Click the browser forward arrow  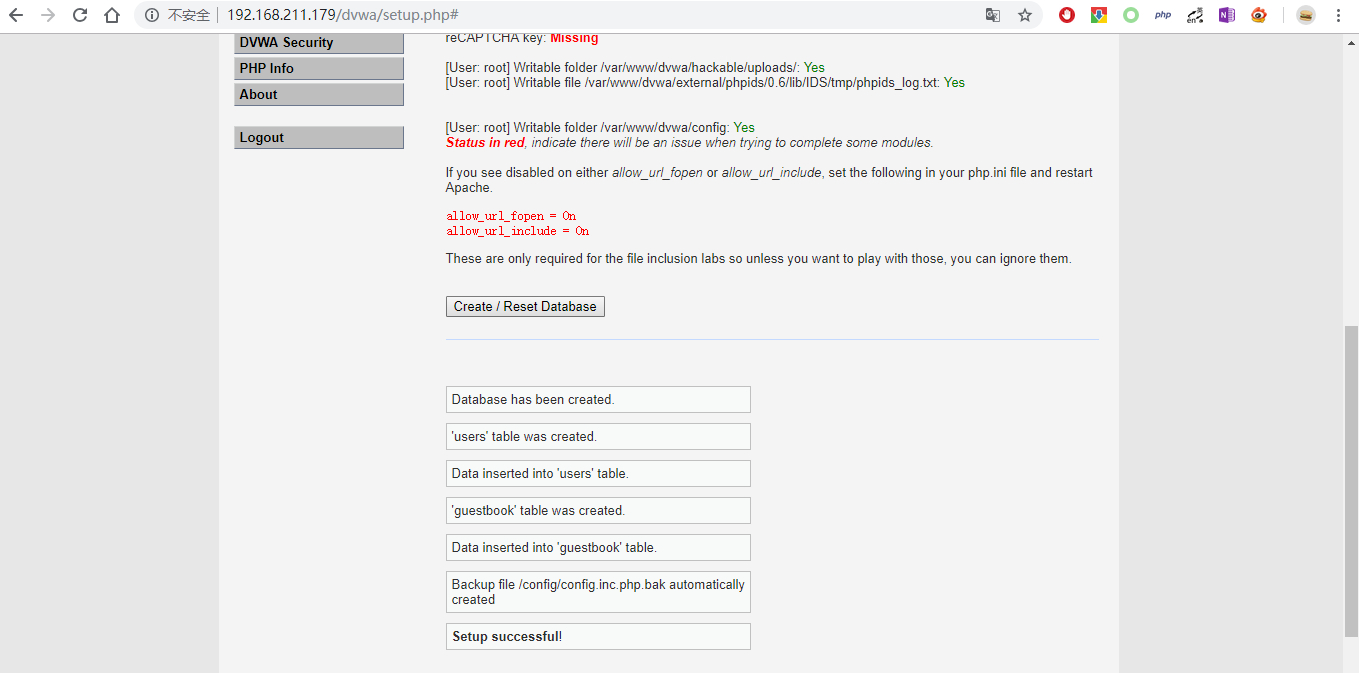click(48, 15)
